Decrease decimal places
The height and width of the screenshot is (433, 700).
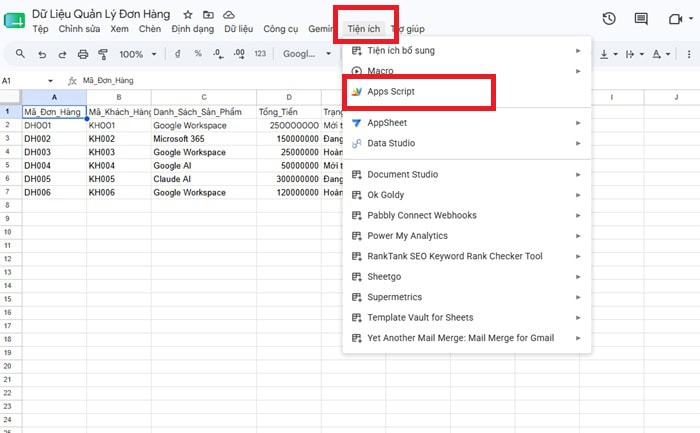(x=218, y=54)
